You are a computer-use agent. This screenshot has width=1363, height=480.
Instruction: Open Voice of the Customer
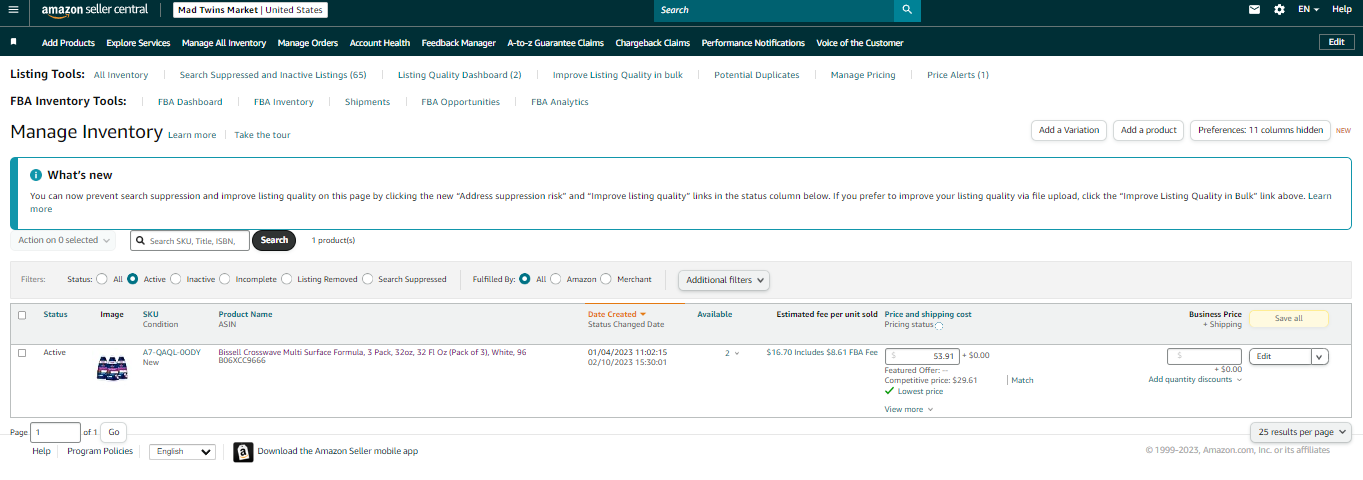[x=860, y=43]
